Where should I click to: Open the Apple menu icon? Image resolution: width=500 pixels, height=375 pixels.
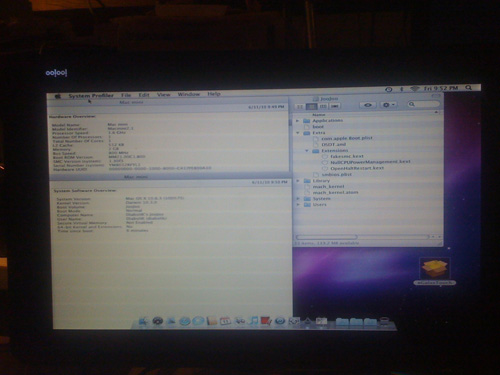coord(58,96)
